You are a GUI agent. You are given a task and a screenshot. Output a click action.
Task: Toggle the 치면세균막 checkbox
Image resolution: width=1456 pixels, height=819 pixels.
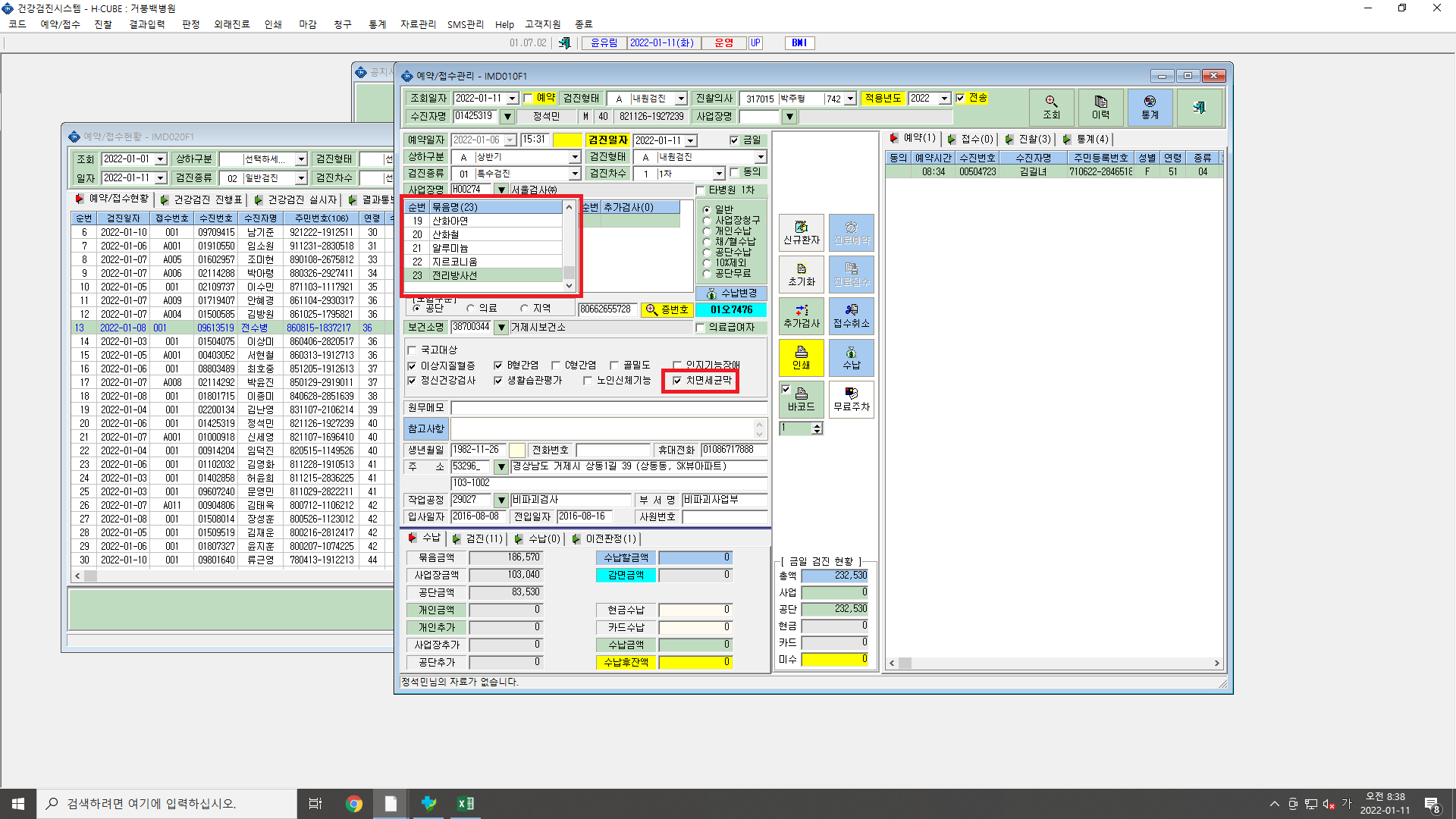click(677, 381)
